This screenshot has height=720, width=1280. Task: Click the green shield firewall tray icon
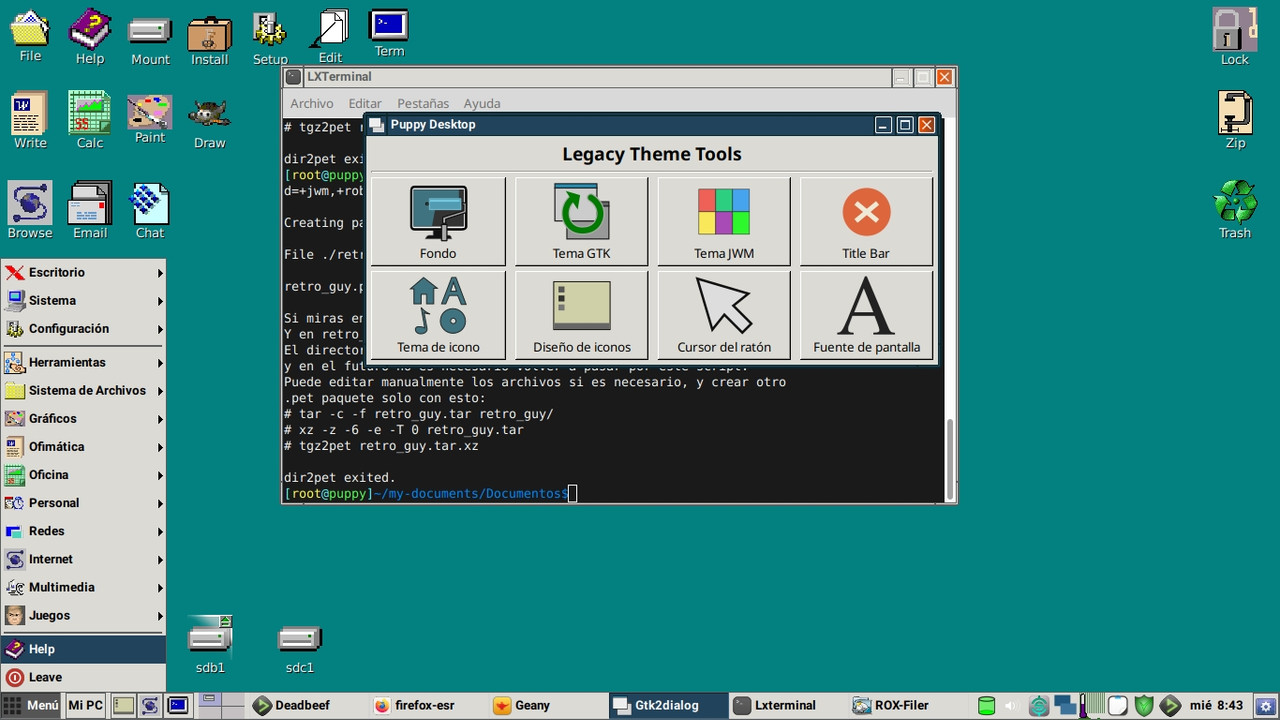point(1144,705)
